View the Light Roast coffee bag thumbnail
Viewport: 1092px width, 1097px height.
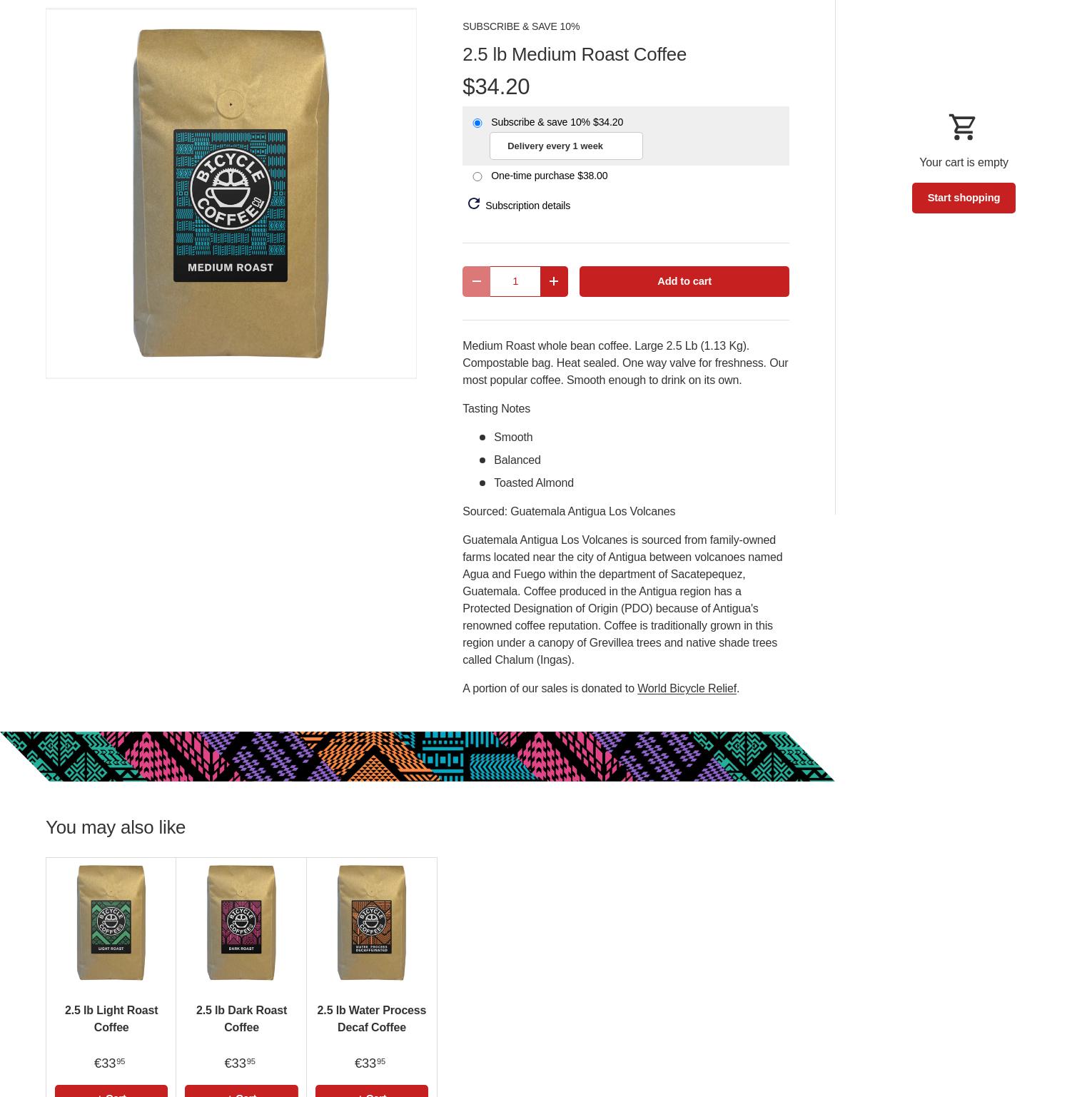(x=111, y=922)
